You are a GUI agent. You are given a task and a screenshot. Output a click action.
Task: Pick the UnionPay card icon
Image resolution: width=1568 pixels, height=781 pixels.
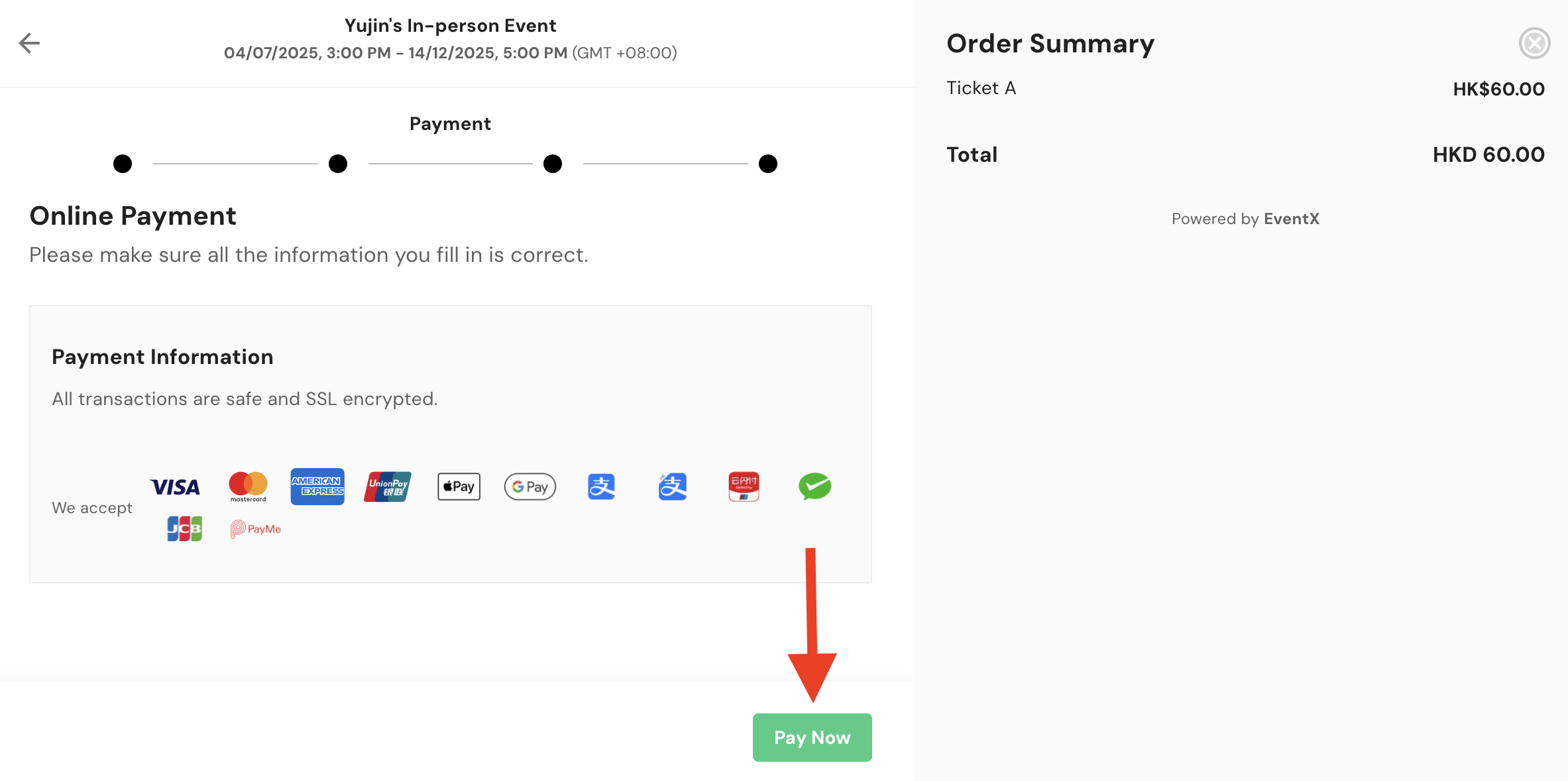(x=388, y=487)
